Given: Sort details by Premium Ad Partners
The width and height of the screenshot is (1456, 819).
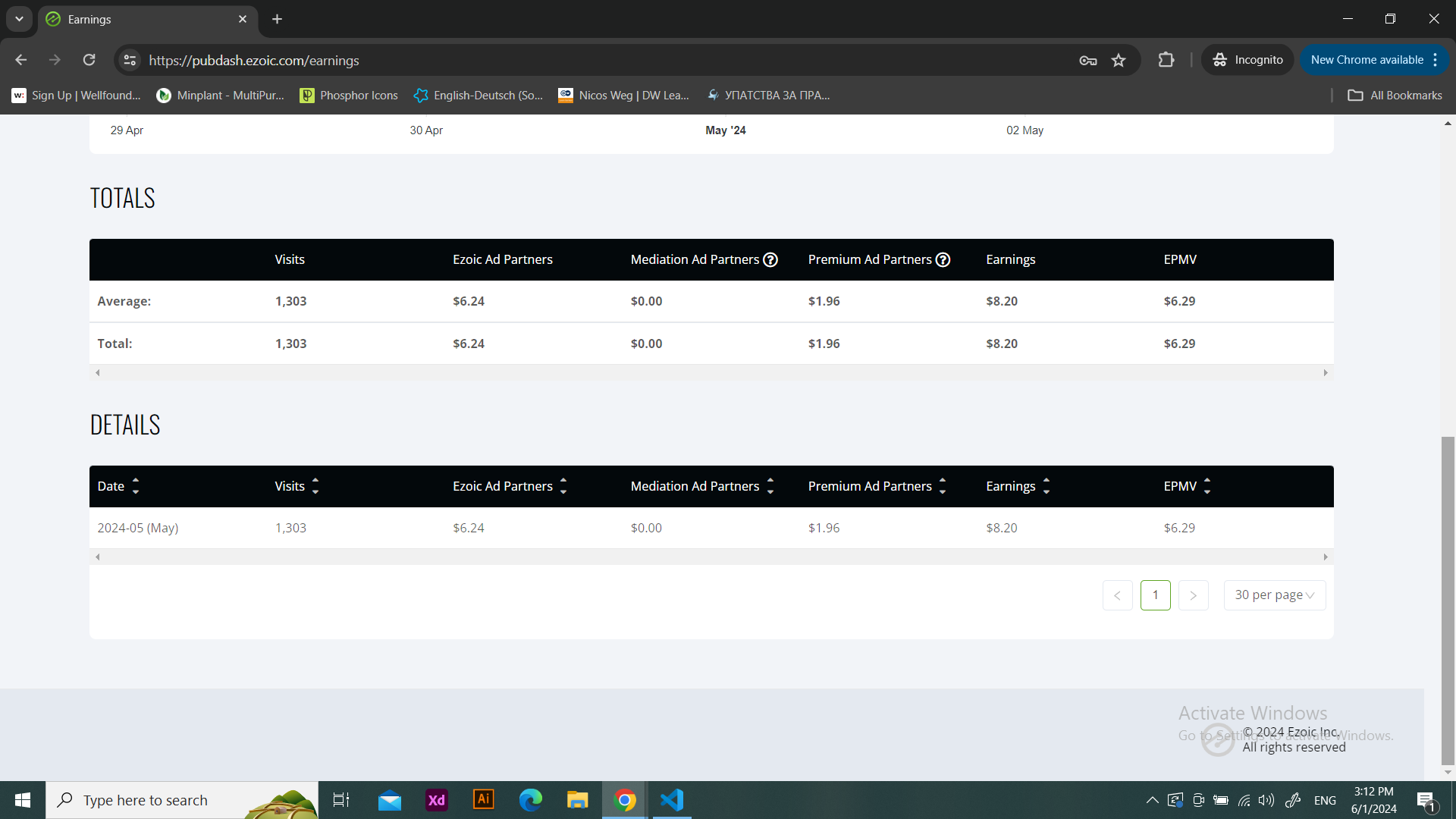Looking at the screenshot, I should [x=943, y=486].
